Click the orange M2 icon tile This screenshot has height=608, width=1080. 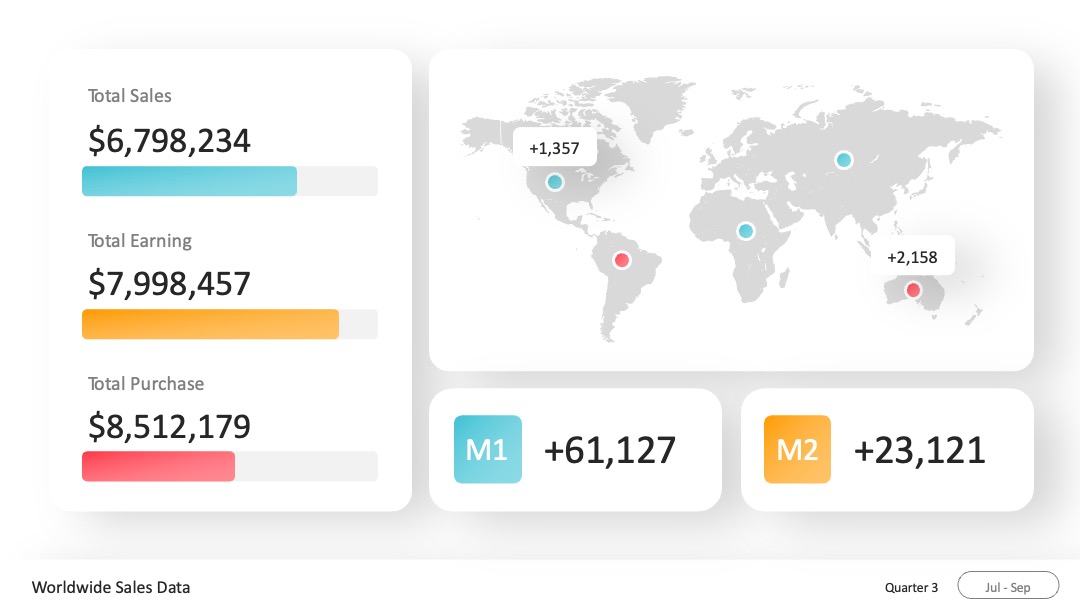pos(798,449)
